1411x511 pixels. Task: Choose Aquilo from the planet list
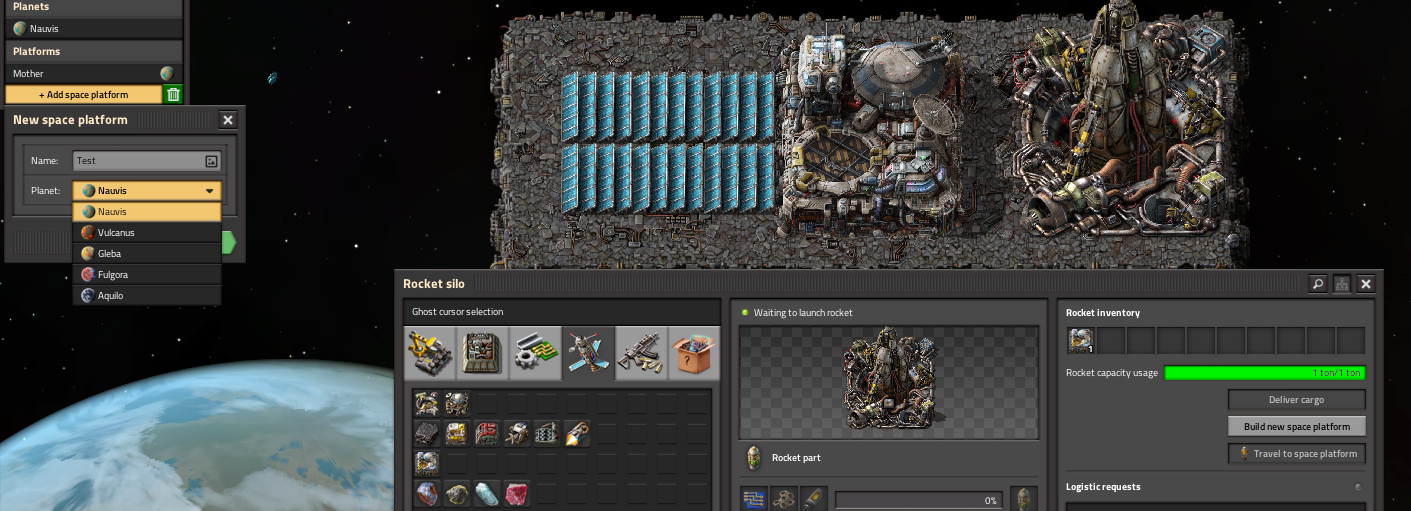147,296
